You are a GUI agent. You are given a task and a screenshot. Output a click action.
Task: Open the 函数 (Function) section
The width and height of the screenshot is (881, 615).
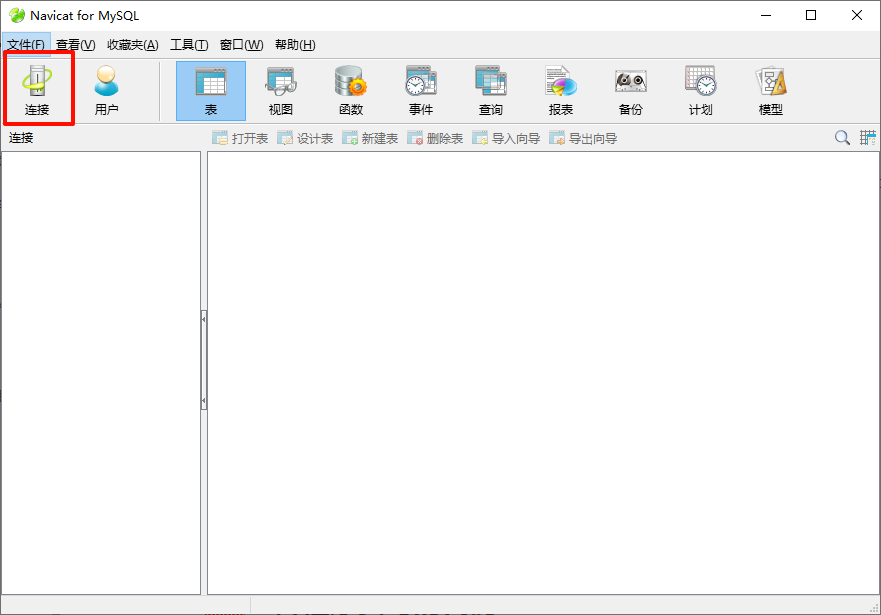pos(350,90)
